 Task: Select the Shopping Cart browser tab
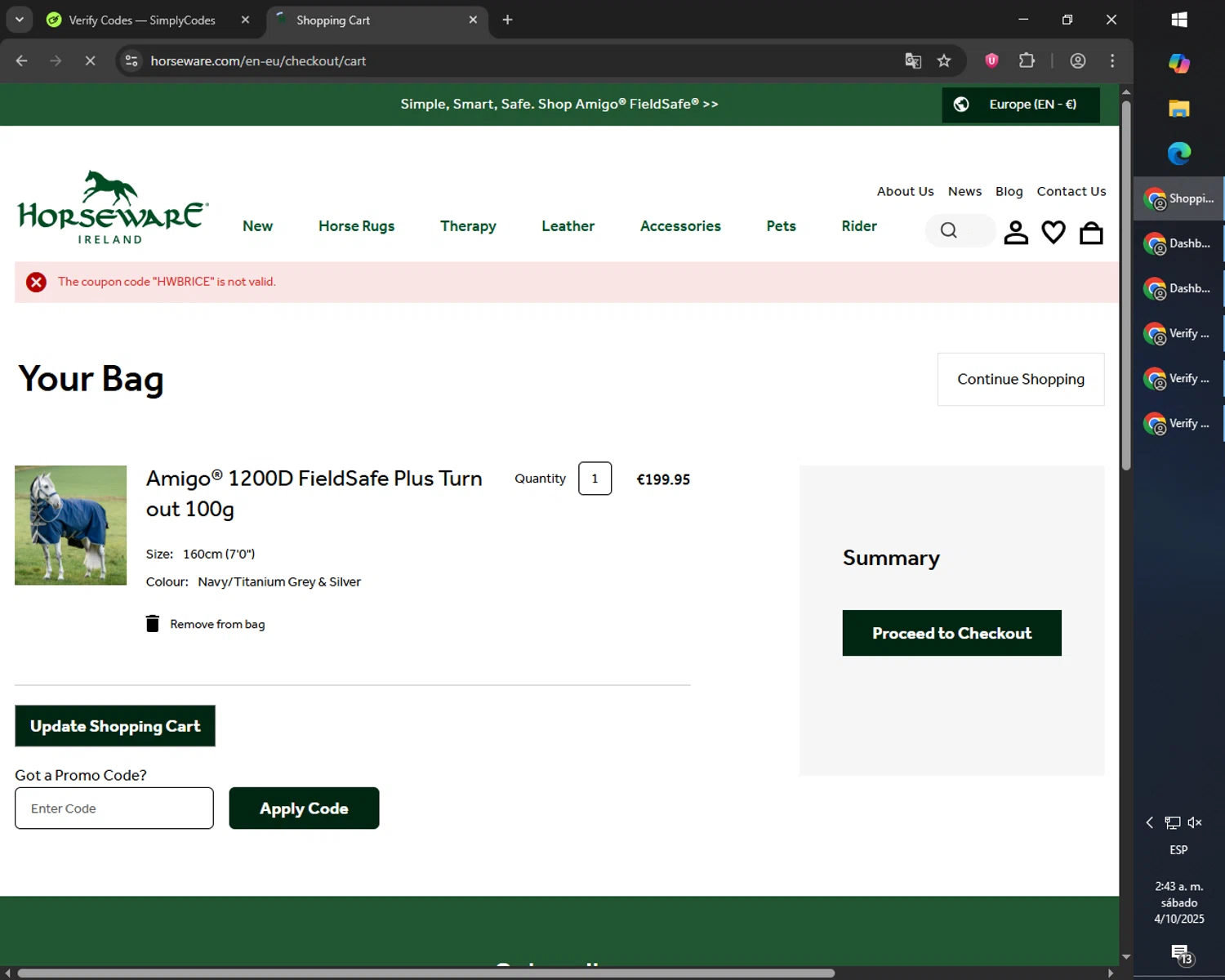click(x=377, y=20)
